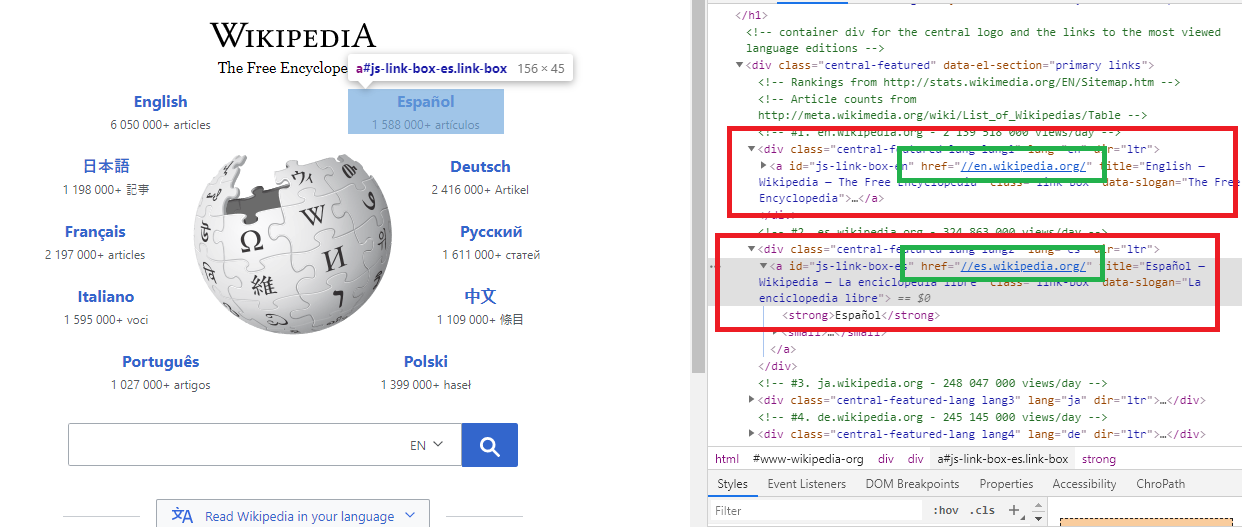The height and width of the screenshot is (527, 1242).
Task: Go to the Français Wikipedia edition
Action: (x=95, y=232)
